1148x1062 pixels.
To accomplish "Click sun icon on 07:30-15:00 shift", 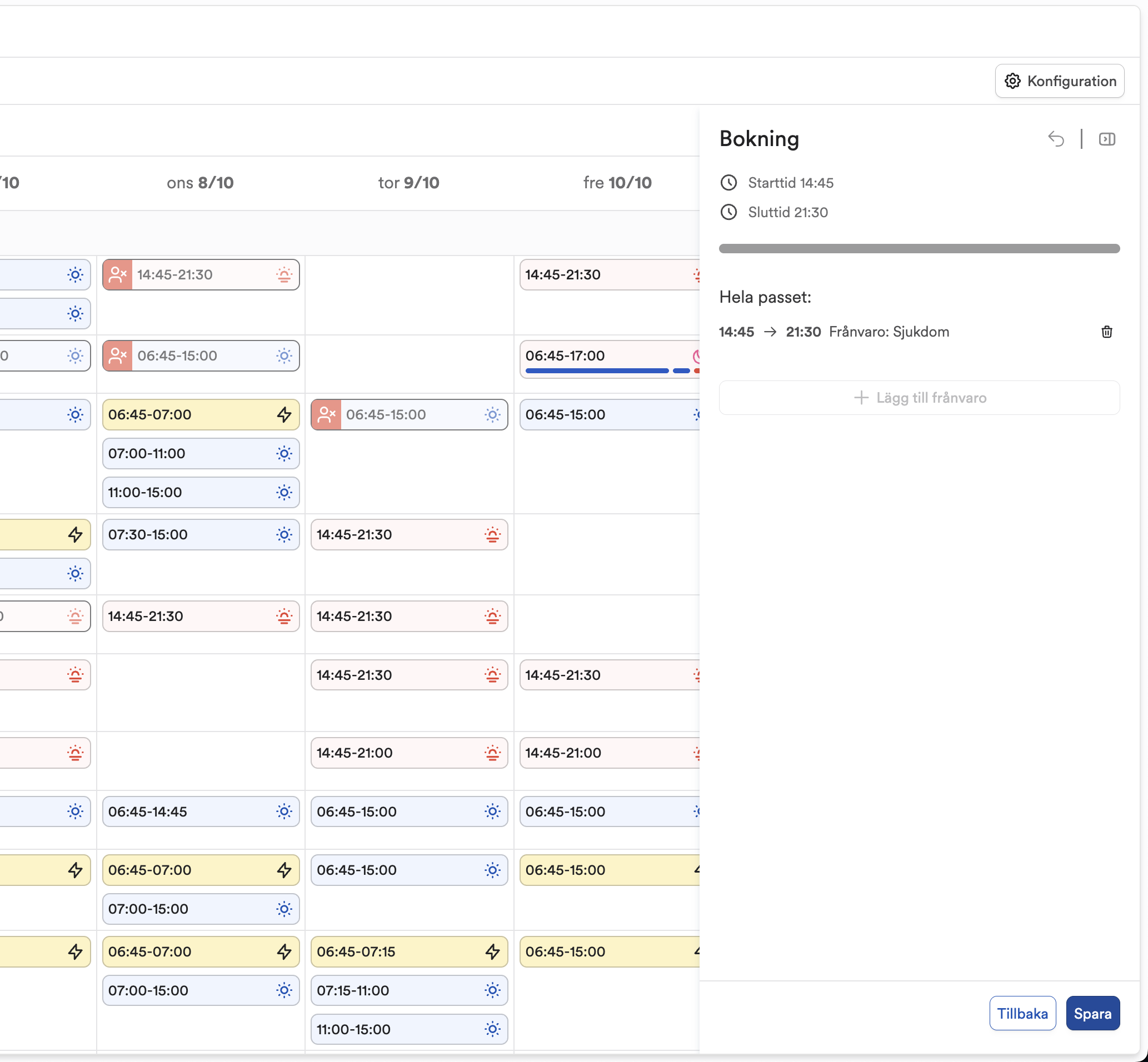I will pos(284,534).
